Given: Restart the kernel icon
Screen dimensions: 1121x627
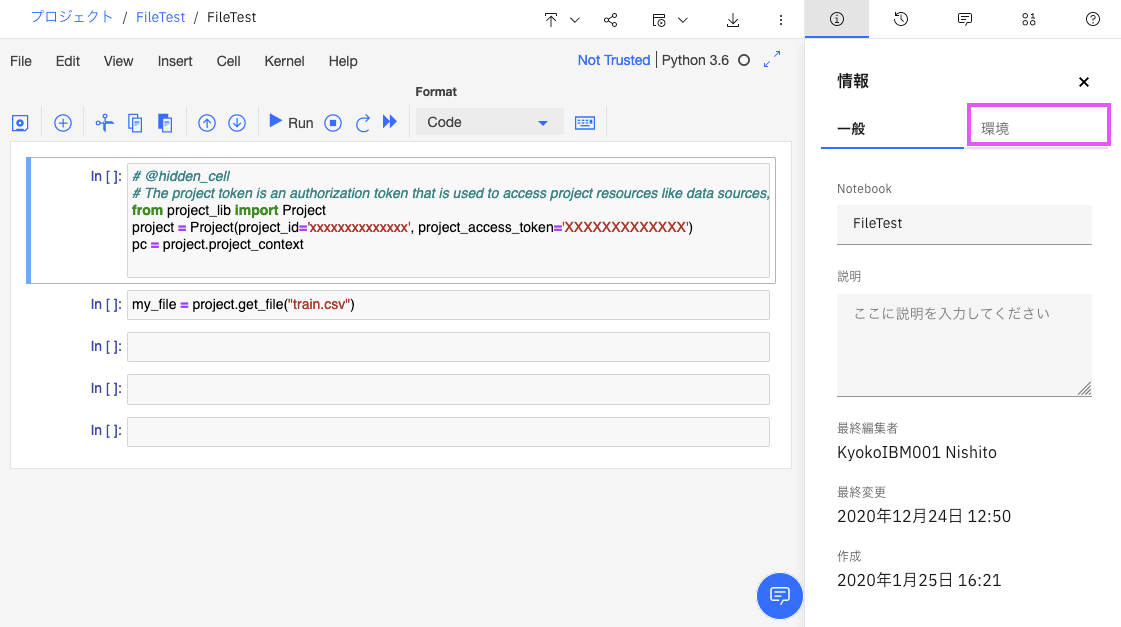Looking at the screenshot, I should tap(363, 123).
